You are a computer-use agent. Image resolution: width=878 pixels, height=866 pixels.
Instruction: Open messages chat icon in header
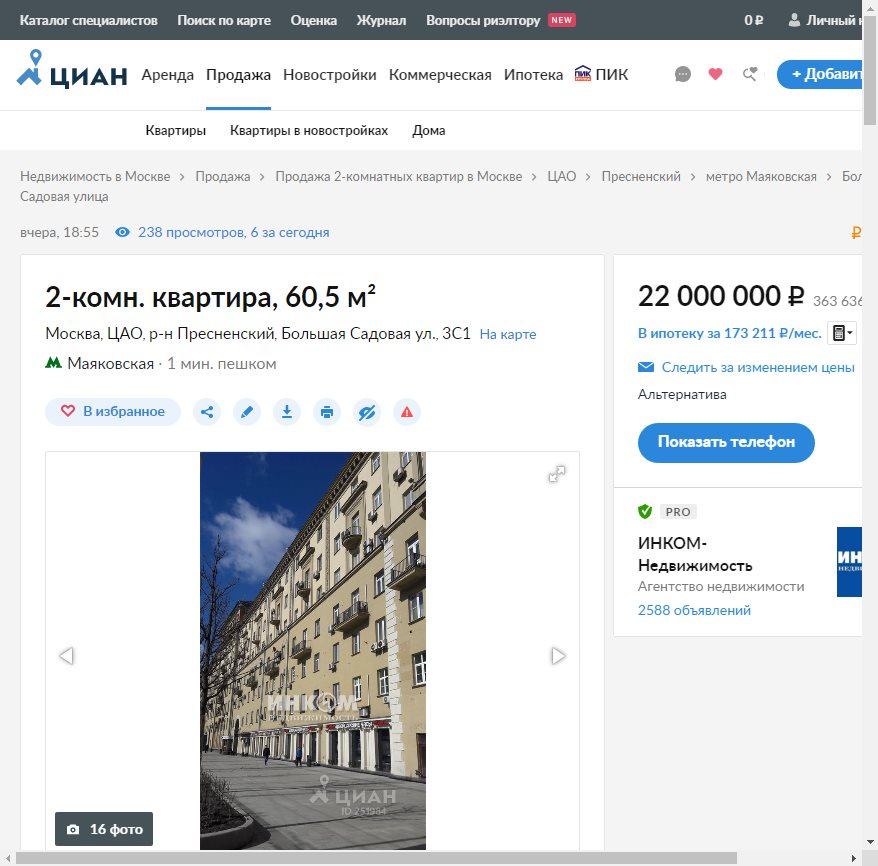pos(683,74)
